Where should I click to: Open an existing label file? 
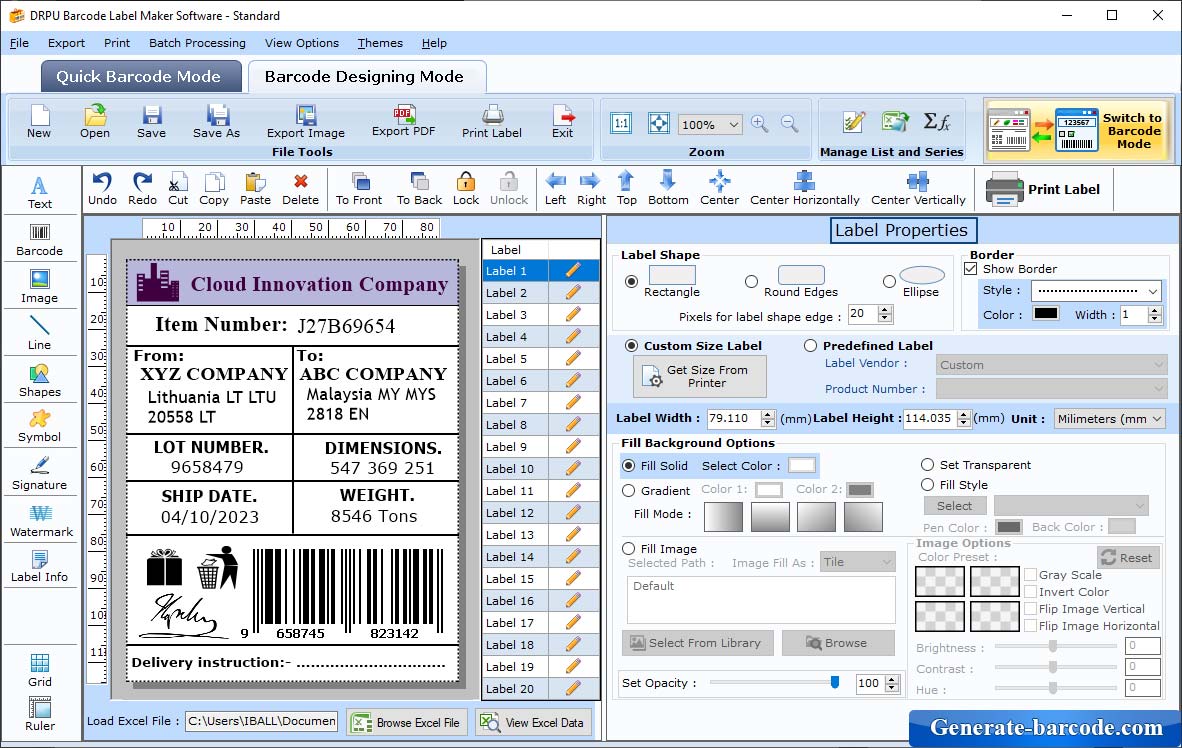(x=95, y=121)
